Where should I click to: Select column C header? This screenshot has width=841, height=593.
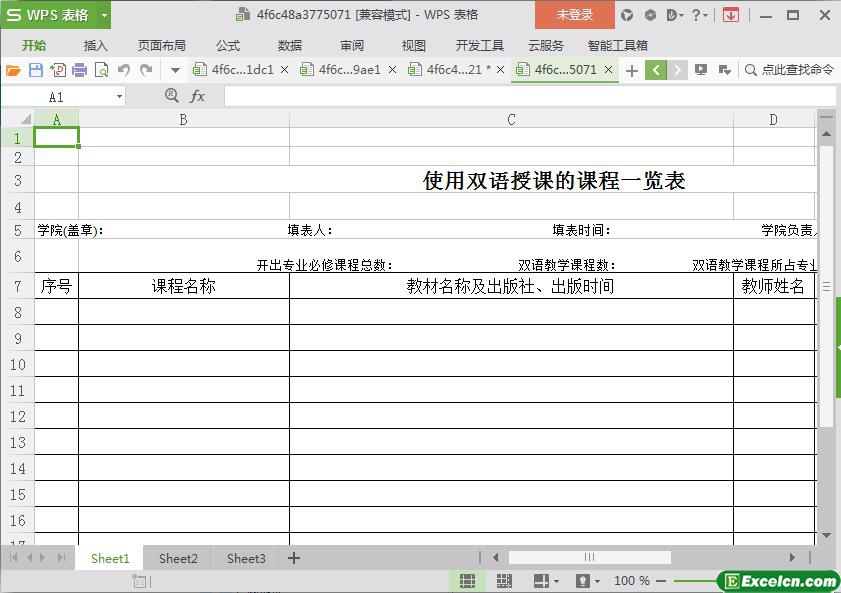[x=511, y=119]
